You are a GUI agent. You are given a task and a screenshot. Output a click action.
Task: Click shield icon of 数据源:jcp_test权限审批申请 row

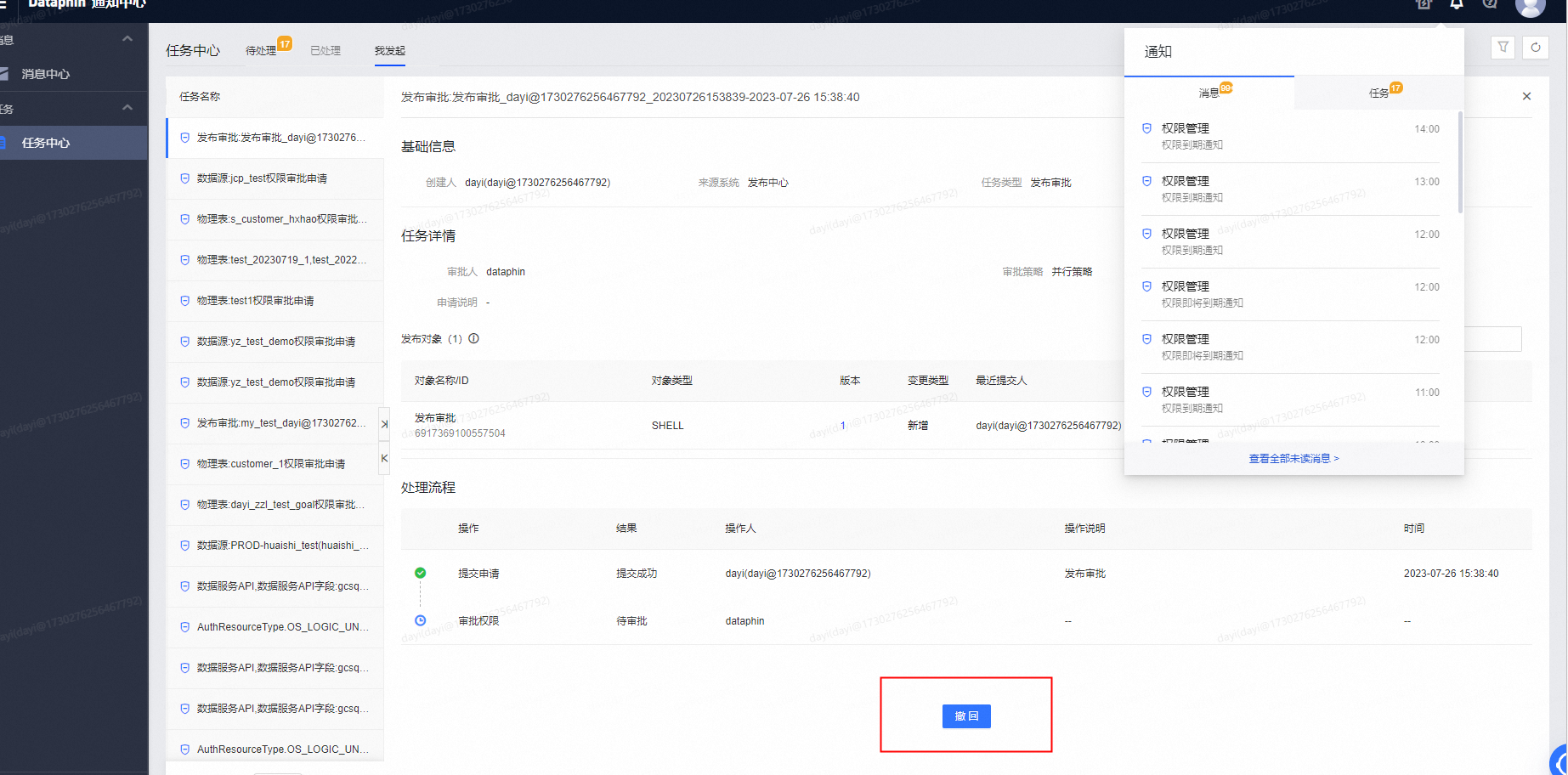[x=185, y=178]
